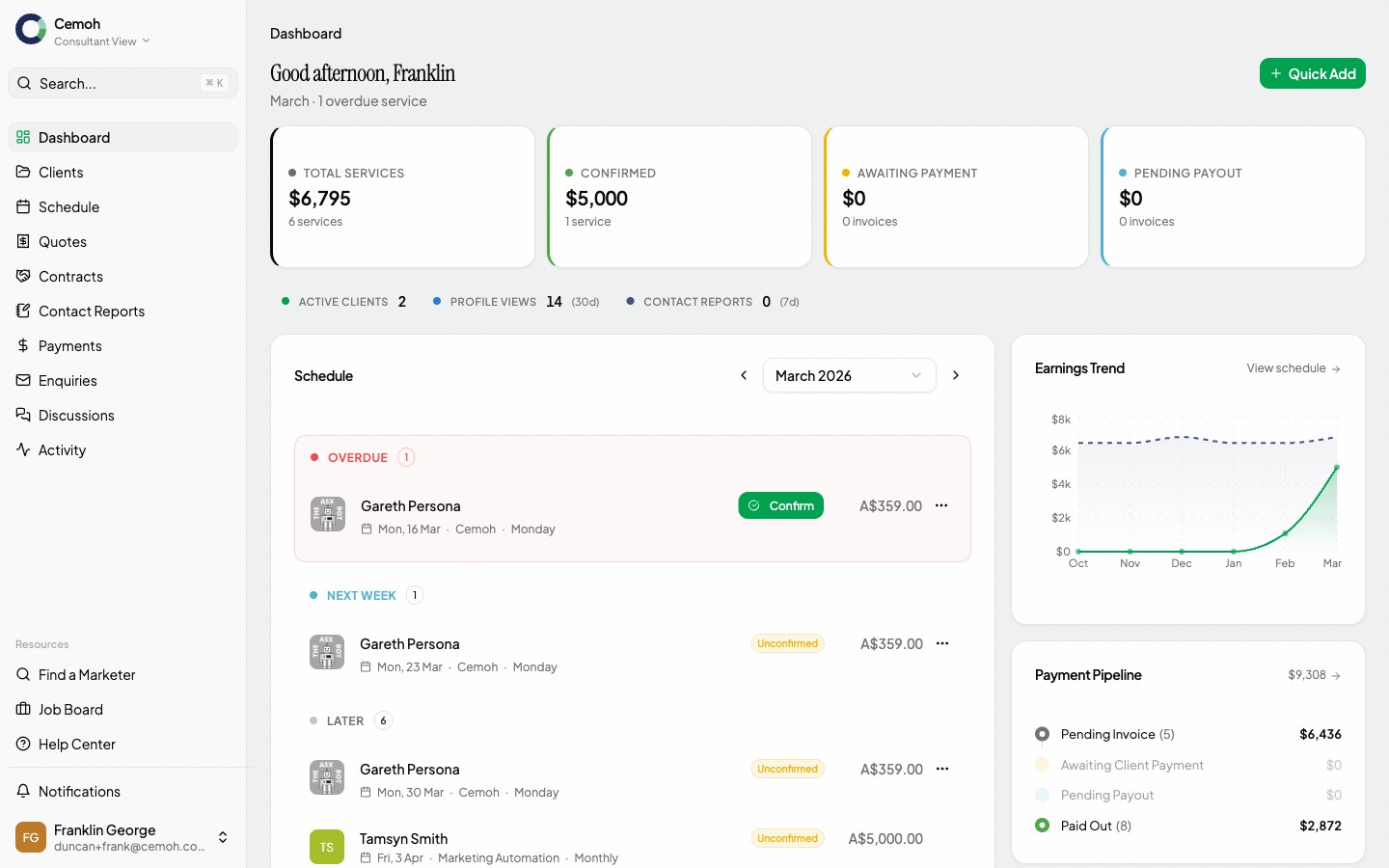Open the March 2026 month dropdown
This screenshot has height=868, width=1389.
point(848,375)
